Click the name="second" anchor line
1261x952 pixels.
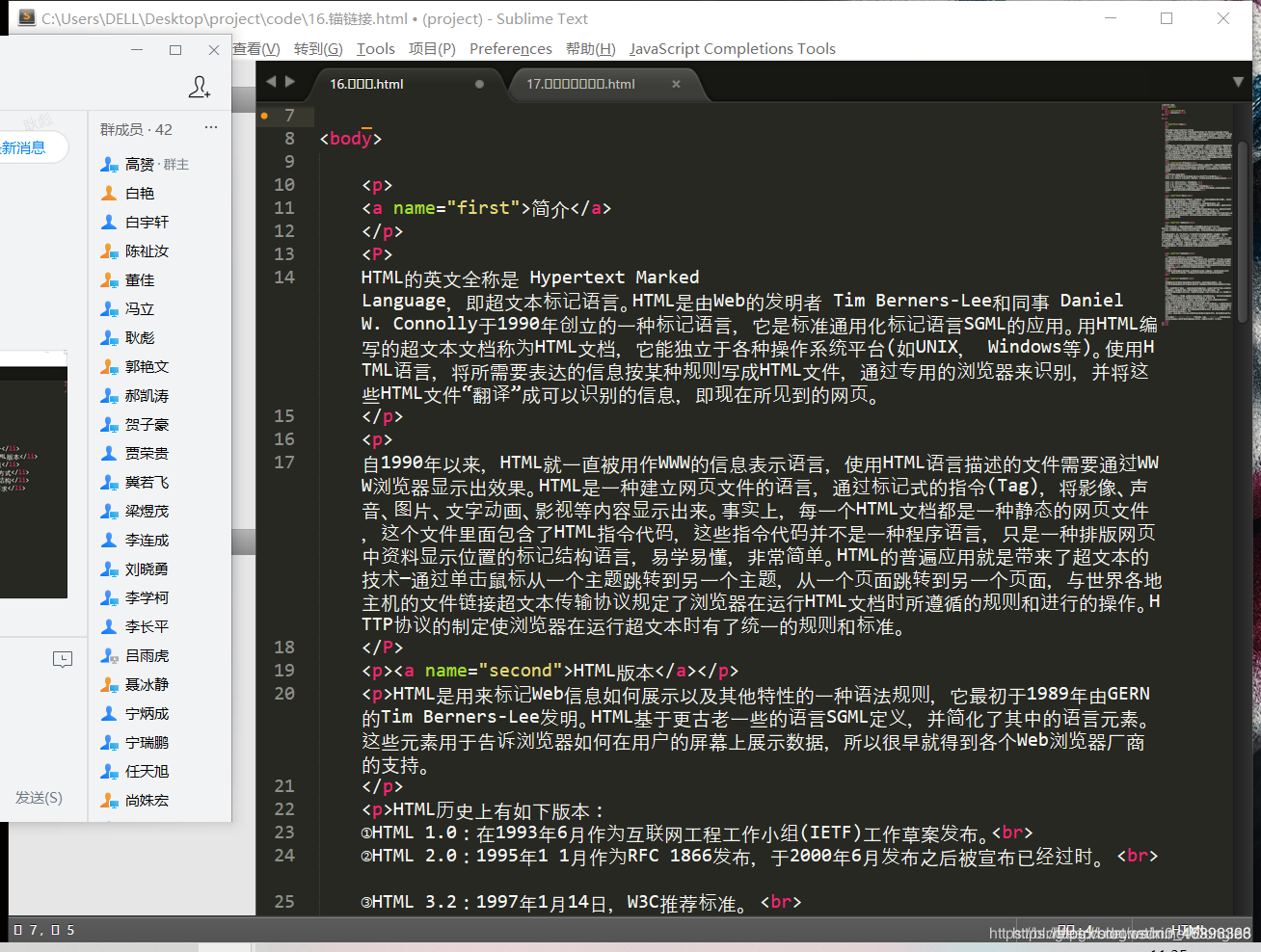(550, 671)
